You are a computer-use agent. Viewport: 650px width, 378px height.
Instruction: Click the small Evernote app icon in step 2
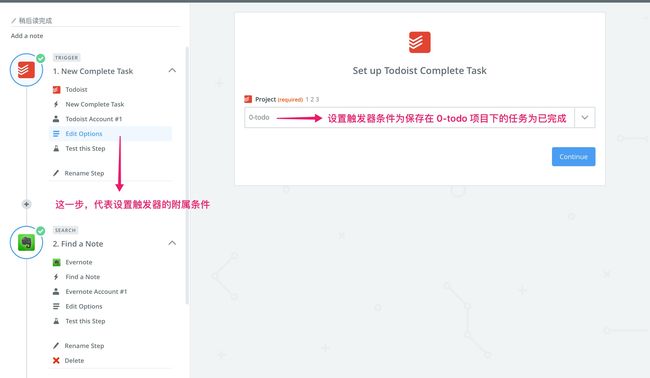[x=56, y=262]
